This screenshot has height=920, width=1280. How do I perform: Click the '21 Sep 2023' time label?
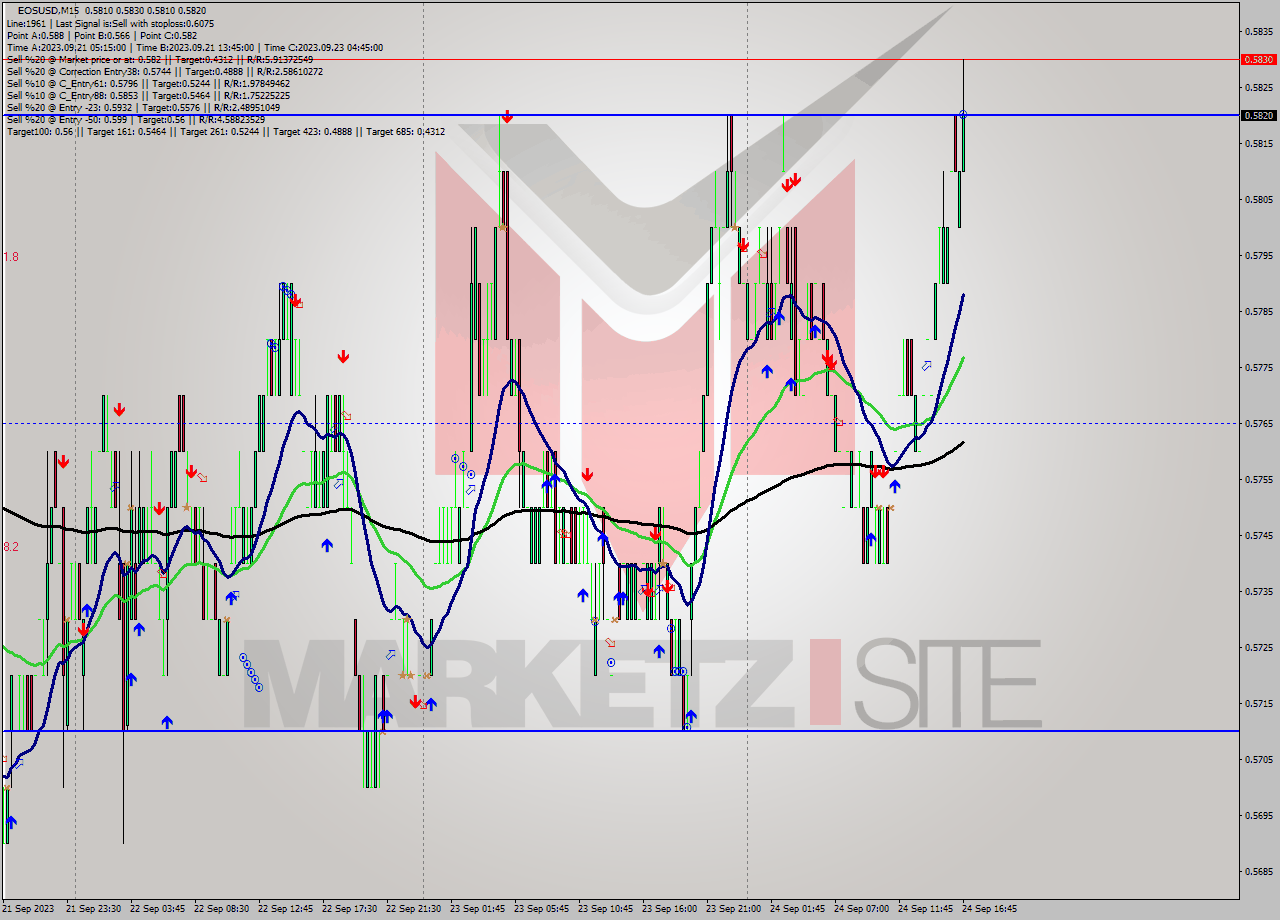28,909
